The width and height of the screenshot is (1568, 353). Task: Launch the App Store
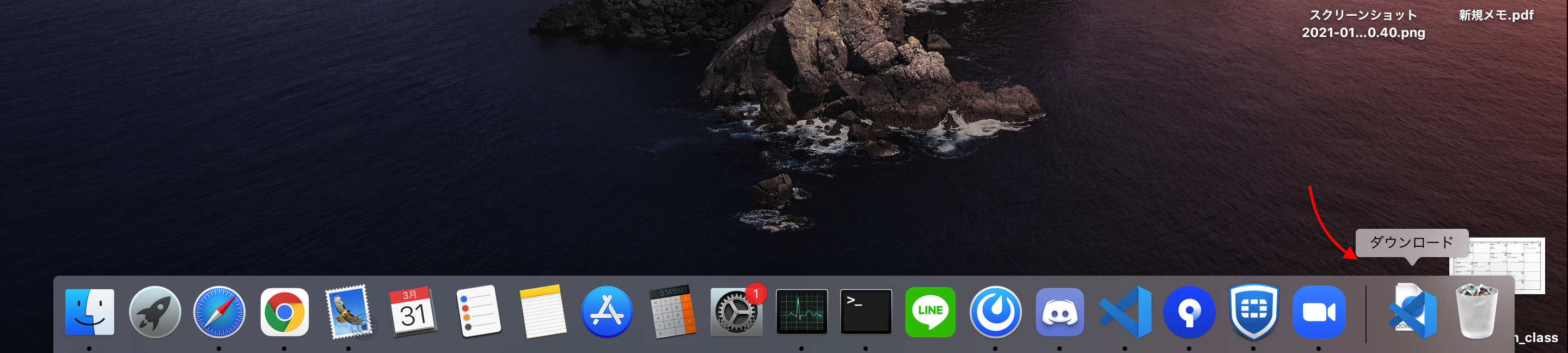pyautogui.click(x=607, y=312)
